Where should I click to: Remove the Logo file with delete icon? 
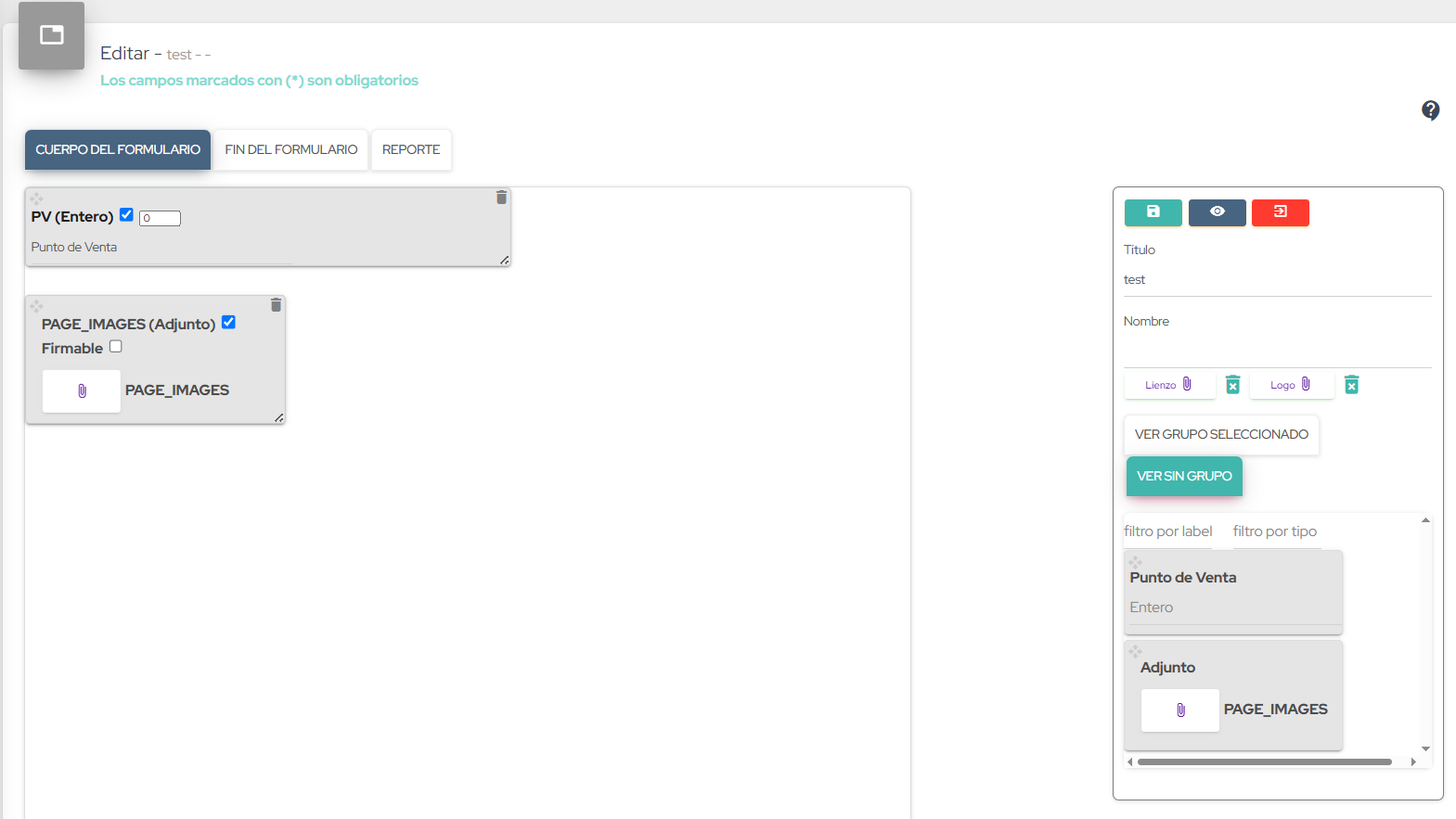(1351, 385)
